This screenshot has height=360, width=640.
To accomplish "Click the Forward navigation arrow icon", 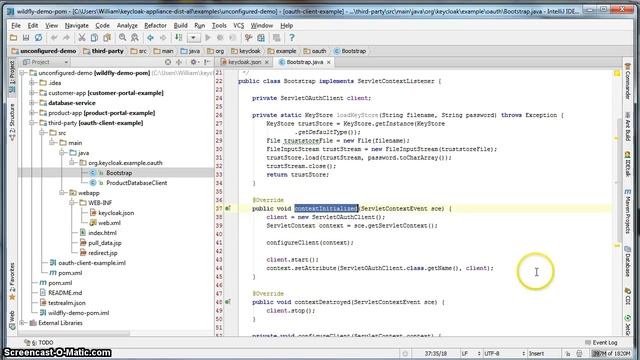I will click(163, 38).
